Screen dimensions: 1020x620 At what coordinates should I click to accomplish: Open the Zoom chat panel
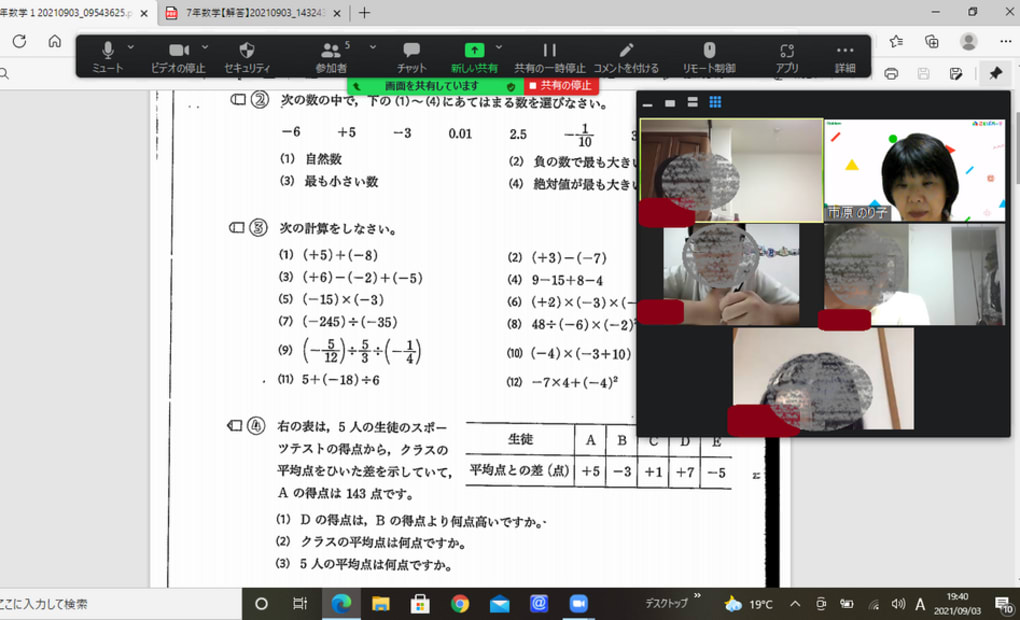[410, 48]
